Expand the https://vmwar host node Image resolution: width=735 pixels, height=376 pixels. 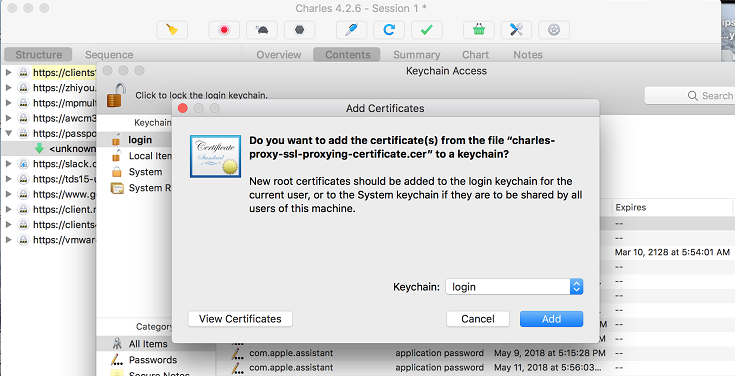click(x=8, y=240)
